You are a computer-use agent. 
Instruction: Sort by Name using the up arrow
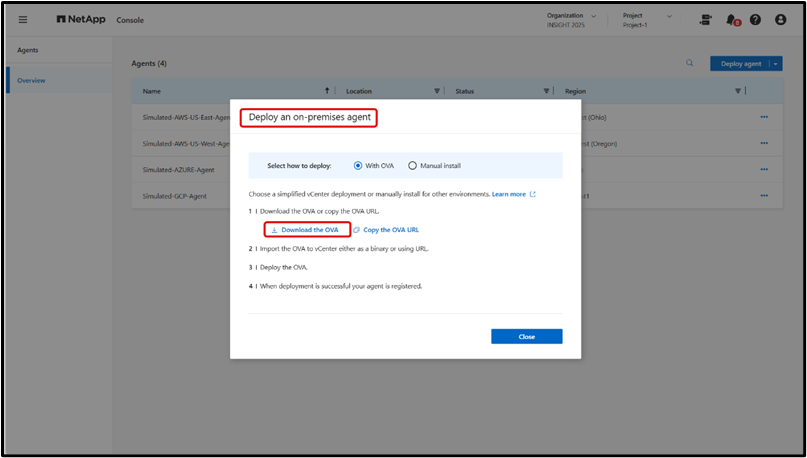click(x=327, y=91)
